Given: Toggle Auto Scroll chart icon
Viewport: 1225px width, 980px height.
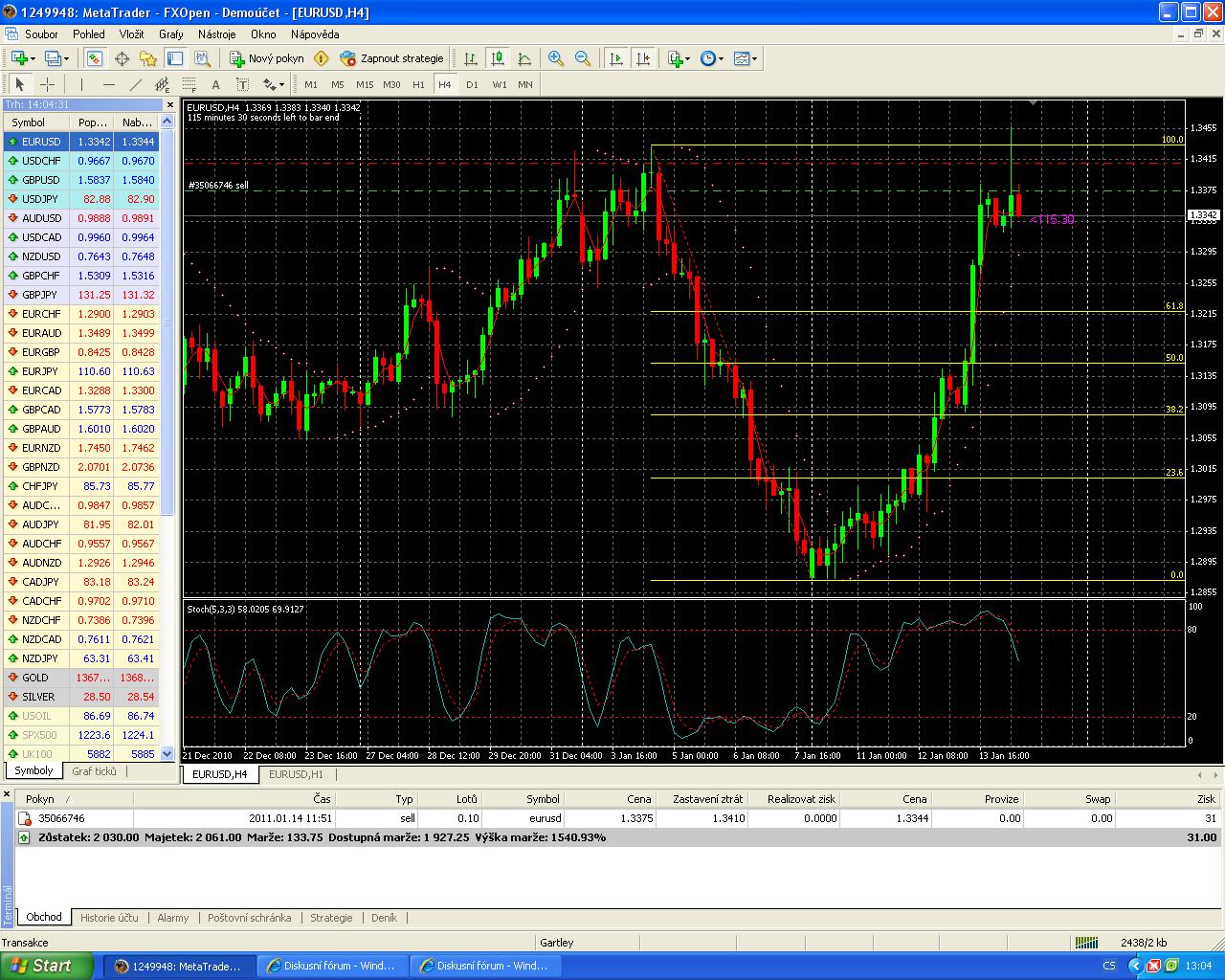Looking at the screenshot, I should coord(616,58).
